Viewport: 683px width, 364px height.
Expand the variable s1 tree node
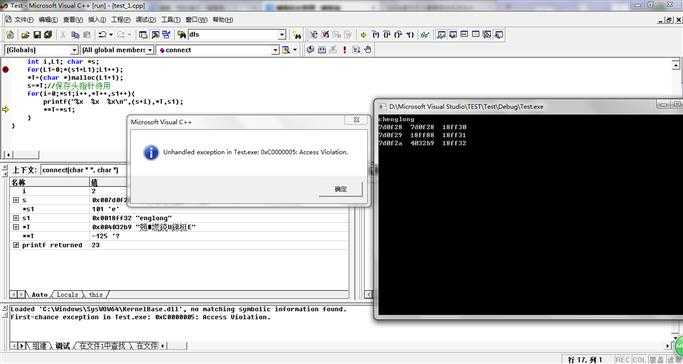tap(16, 218)
